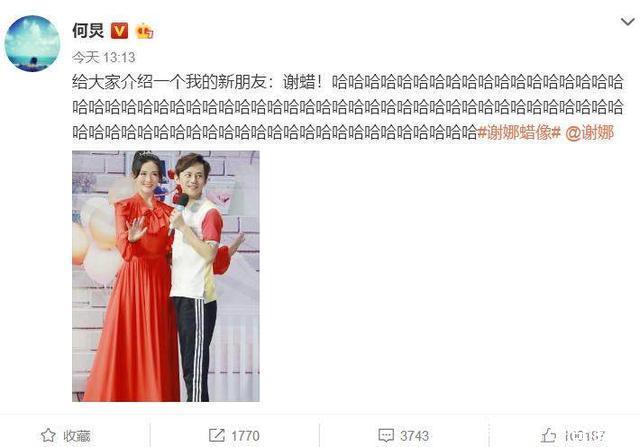Click the star favorite icon
Screen dimensions: 640x447
click(48, 435)
